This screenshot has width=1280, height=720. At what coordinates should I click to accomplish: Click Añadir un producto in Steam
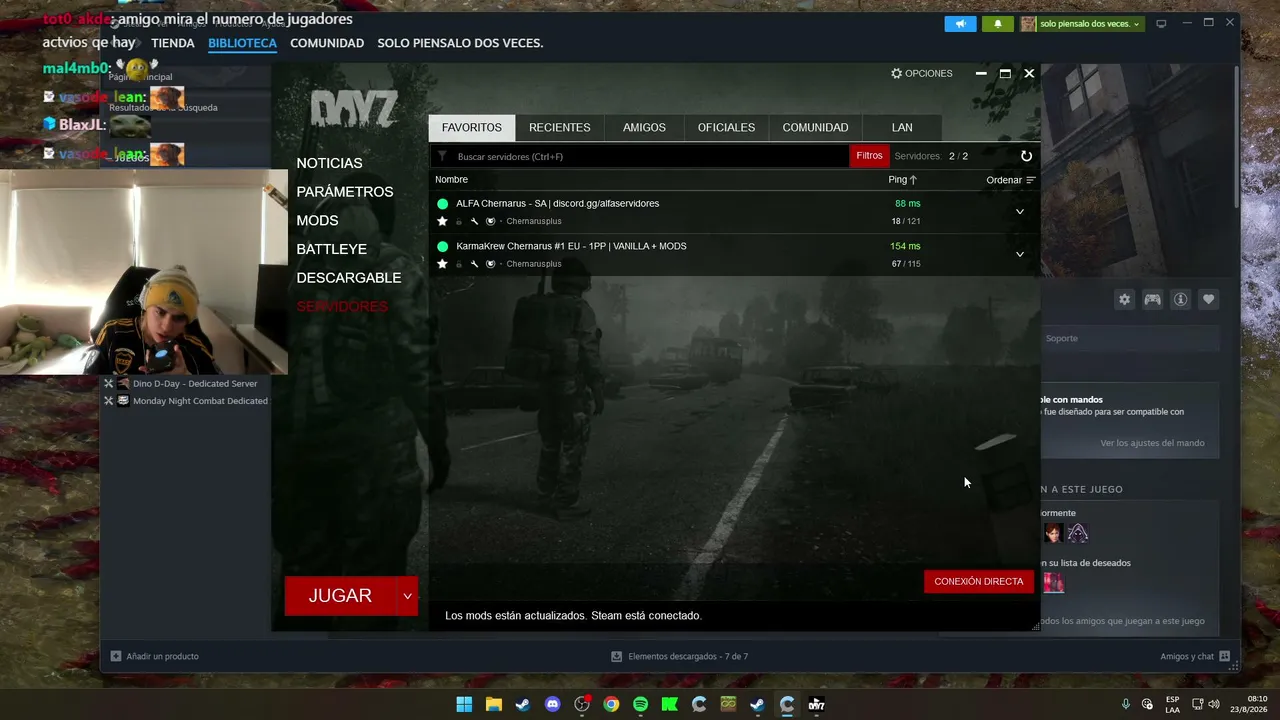point(155,656)
